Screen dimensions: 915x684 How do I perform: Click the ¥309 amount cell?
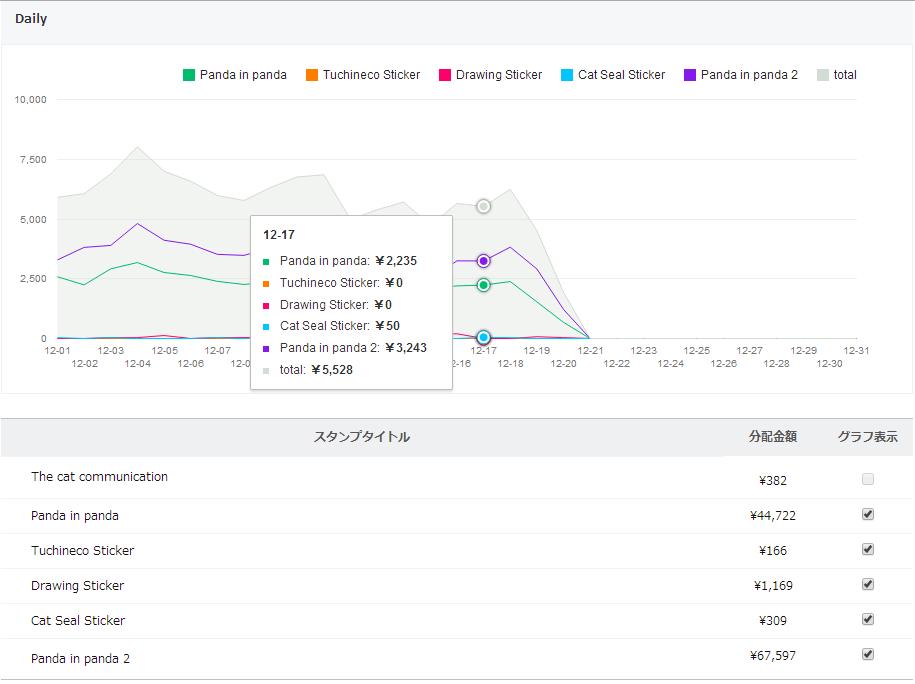[x=773, y=621]
